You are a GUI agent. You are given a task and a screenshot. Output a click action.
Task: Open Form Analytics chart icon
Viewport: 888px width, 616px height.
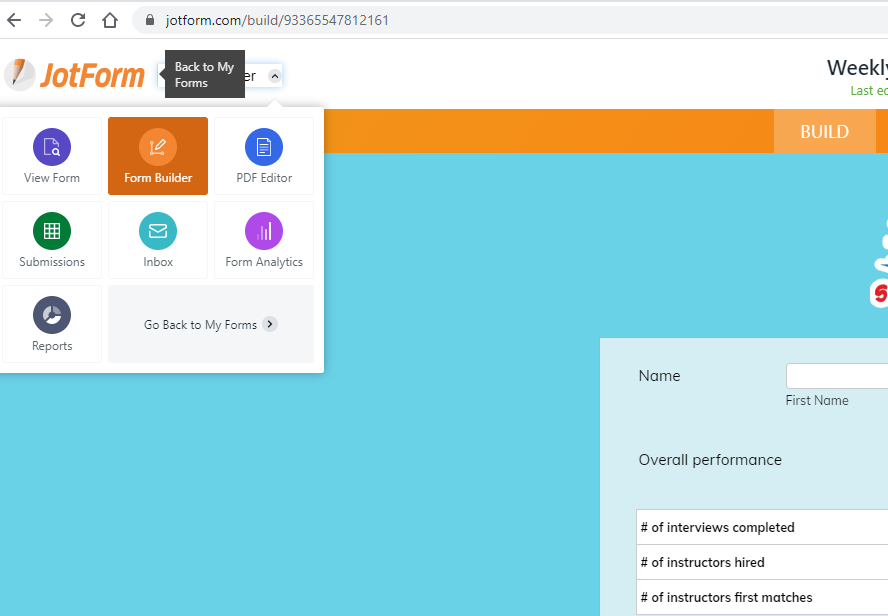[264, 232]
